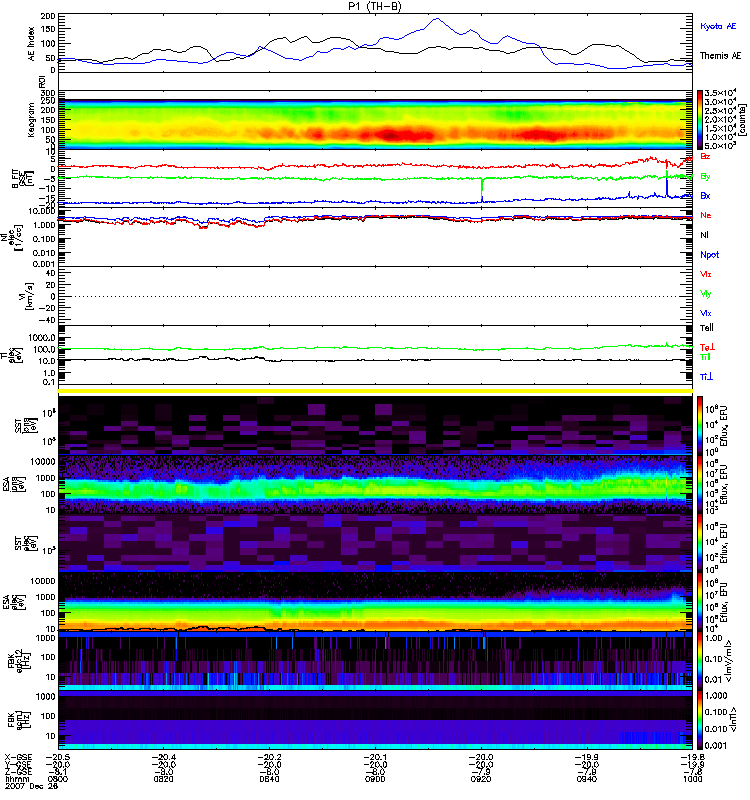750x800 pixels.
Task: Click the "[counts]" color bar label
Action: point(742,120)
